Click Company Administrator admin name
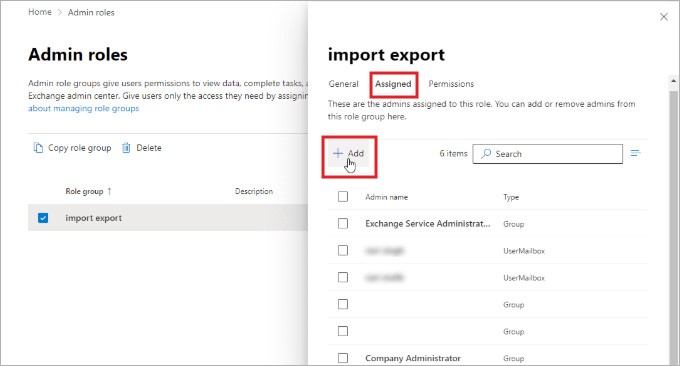The image size is (680, 366). (413, 358)
